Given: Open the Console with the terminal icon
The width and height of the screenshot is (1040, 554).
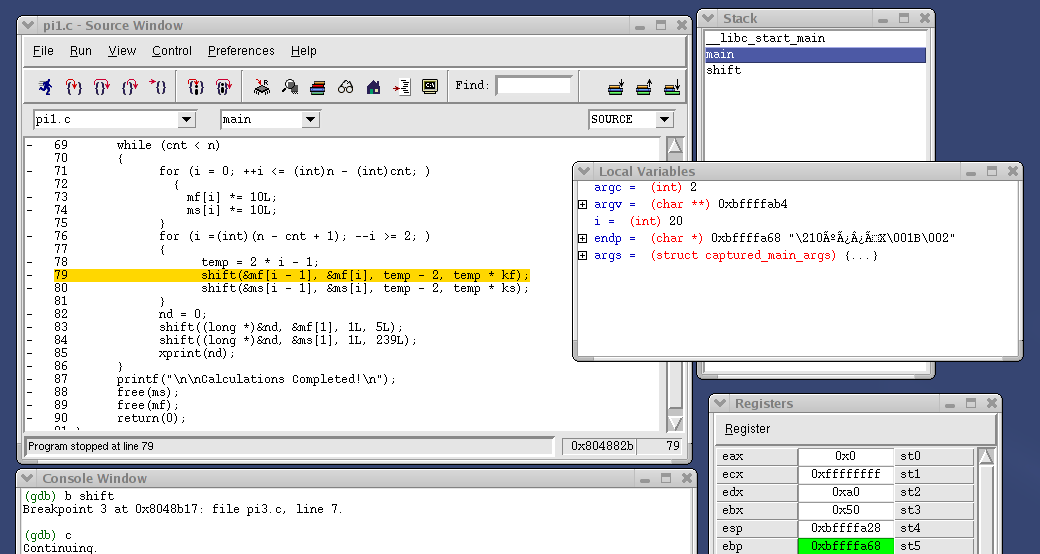Looking at the screenshot, I should pyautogui.click(x=430, y=86).
